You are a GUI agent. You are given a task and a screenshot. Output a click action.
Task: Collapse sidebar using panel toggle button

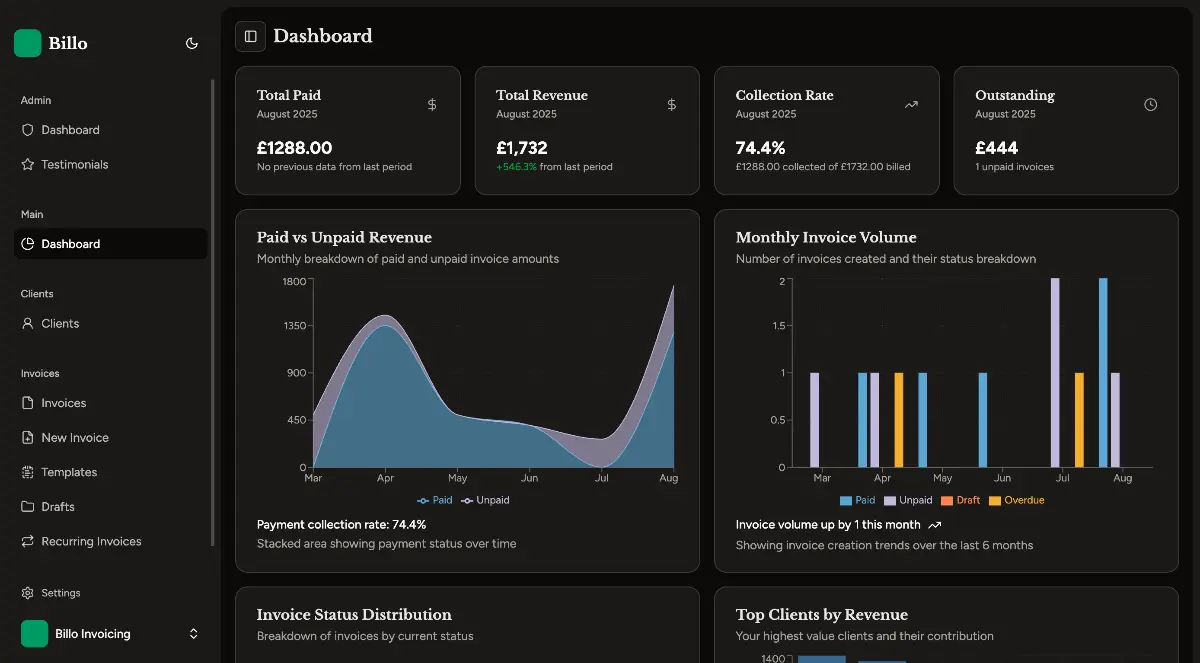pos(250,36)
